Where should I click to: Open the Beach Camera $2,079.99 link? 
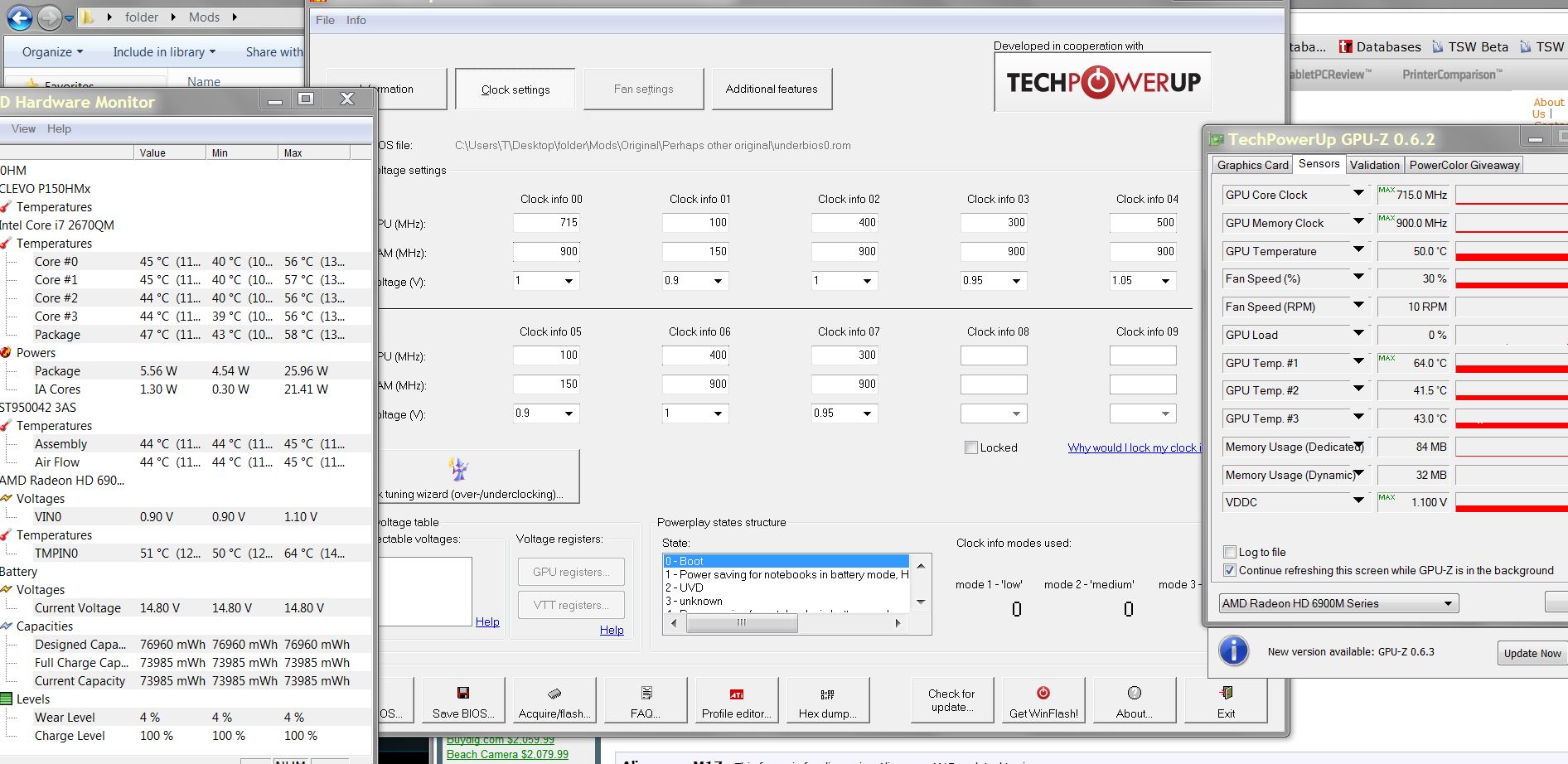pyautogui.click(x=507, y=754)
